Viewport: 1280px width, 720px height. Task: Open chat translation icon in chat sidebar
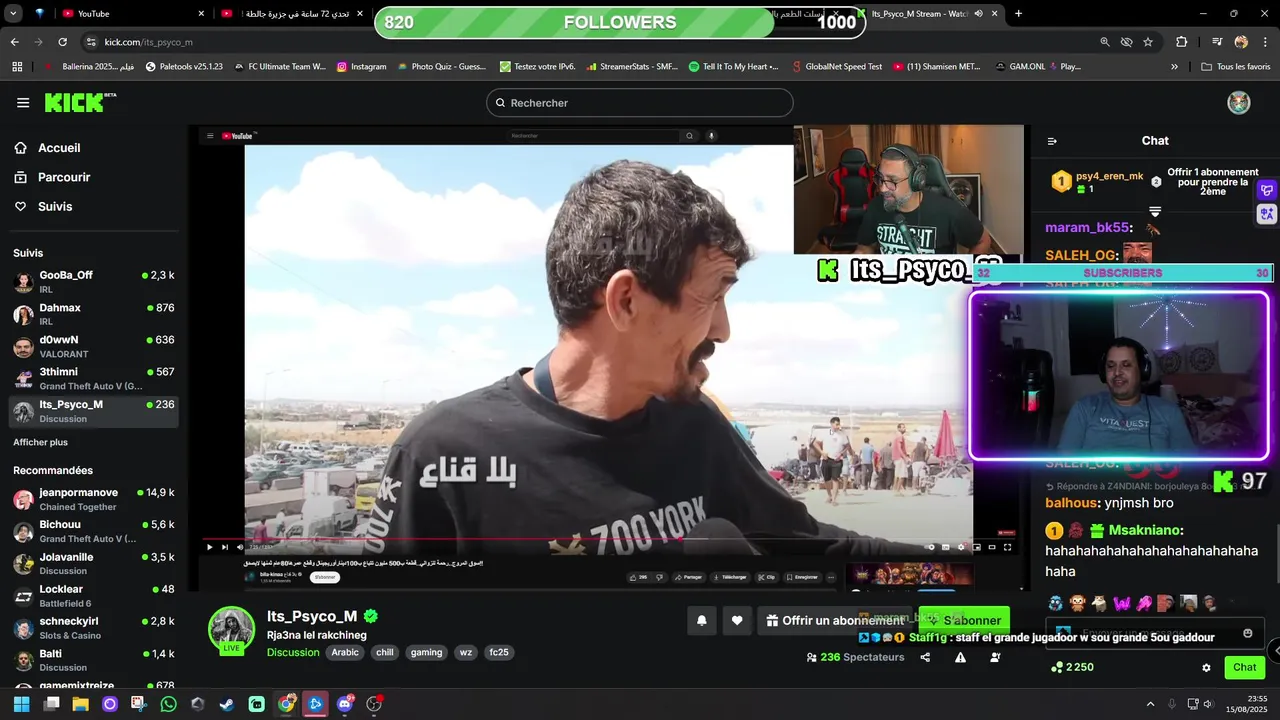click(1267, 213)
